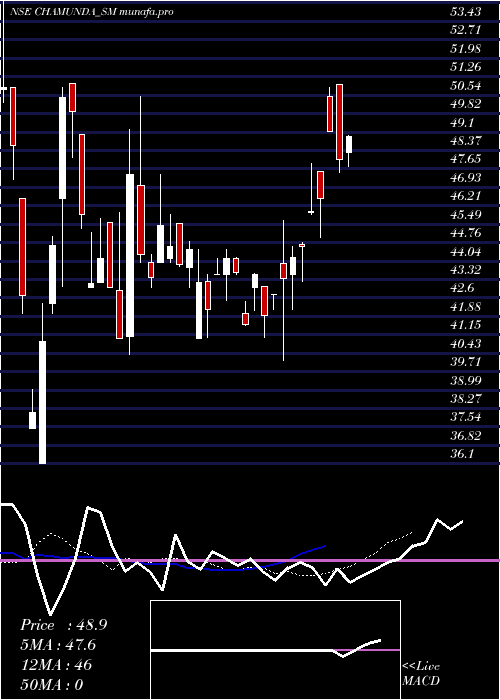
Task: Select the 43.32 price axis label
Action: click(x=465, y=271)
